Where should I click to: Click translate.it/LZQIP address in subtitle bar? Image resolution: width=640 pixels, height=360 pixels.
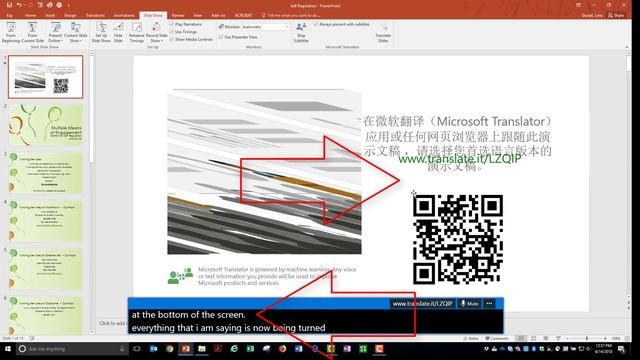422,303
